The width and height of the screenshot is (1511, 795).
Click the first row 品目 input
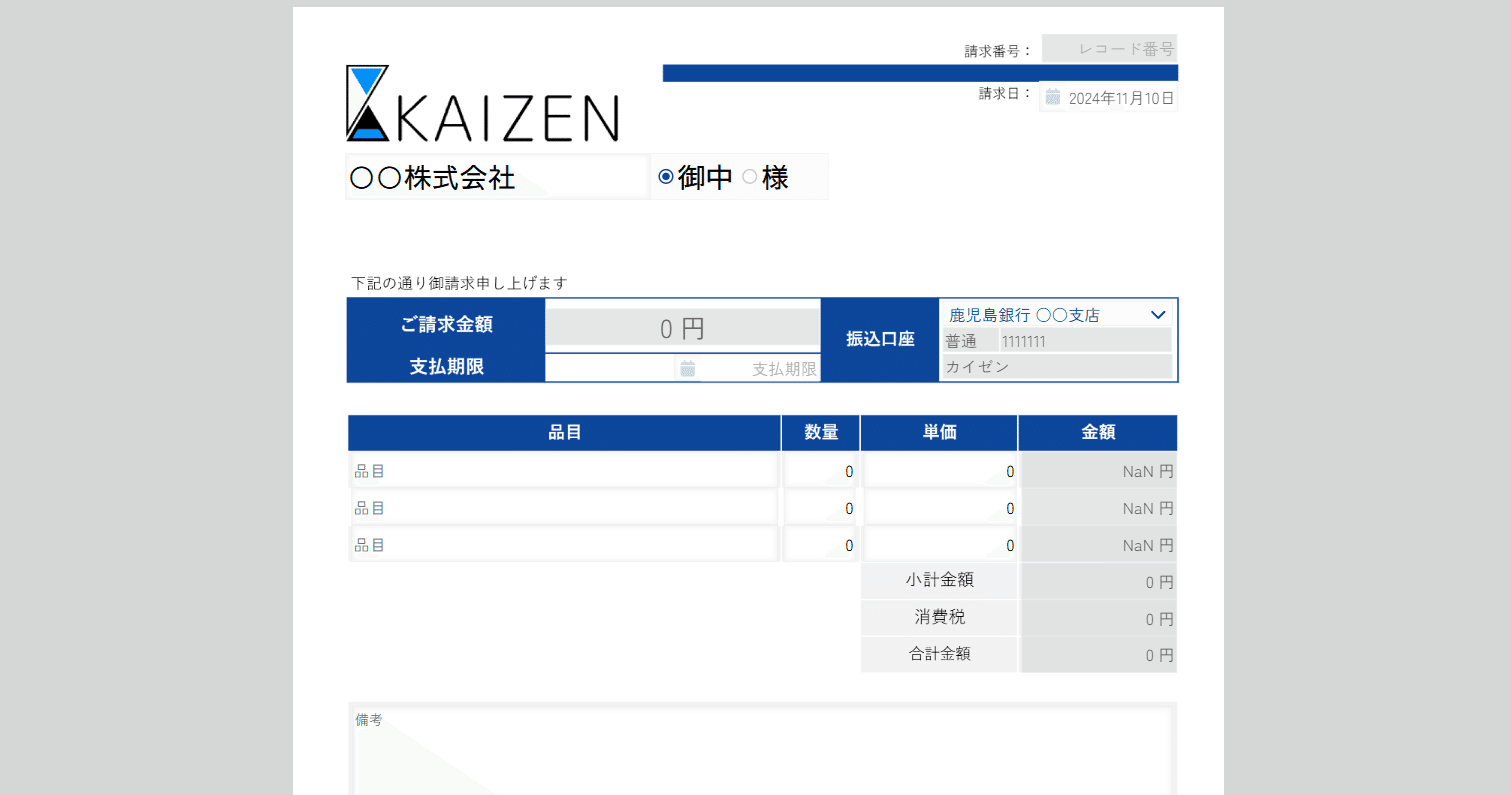coord(564,471)
